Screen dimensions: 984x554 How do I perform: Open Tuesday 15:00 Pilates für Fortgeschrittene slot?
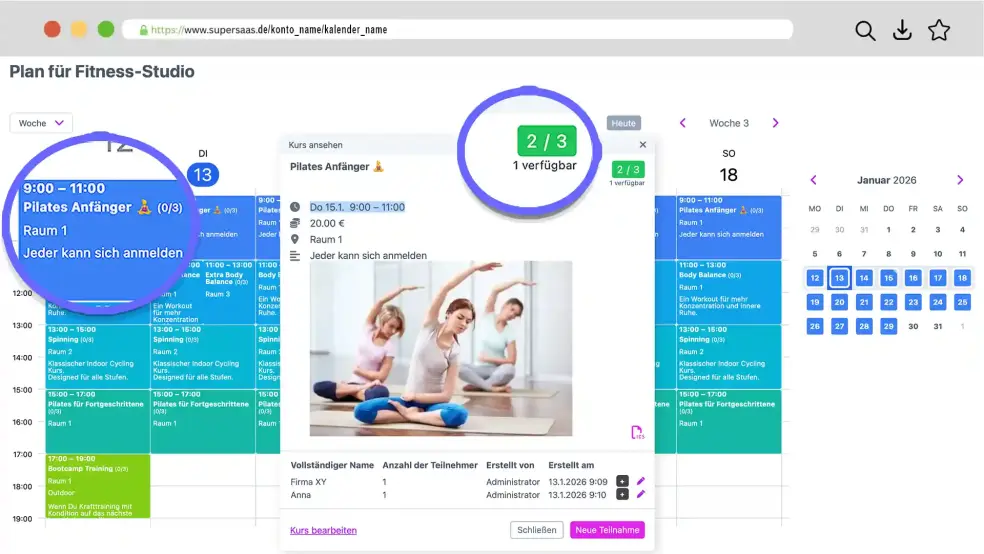tap(203, 422)
